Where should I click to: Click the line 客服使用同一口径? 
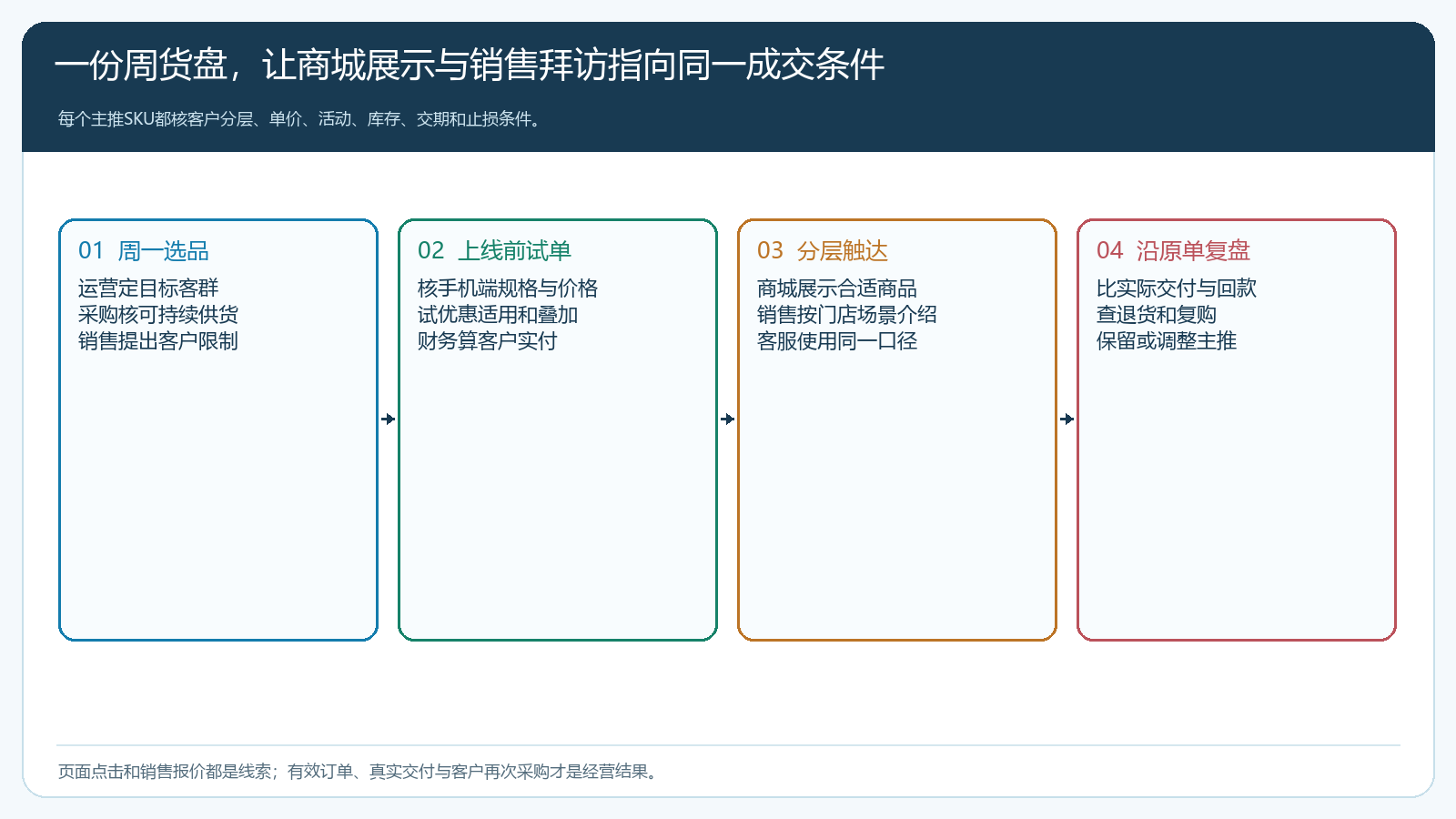tap(837, 341)
